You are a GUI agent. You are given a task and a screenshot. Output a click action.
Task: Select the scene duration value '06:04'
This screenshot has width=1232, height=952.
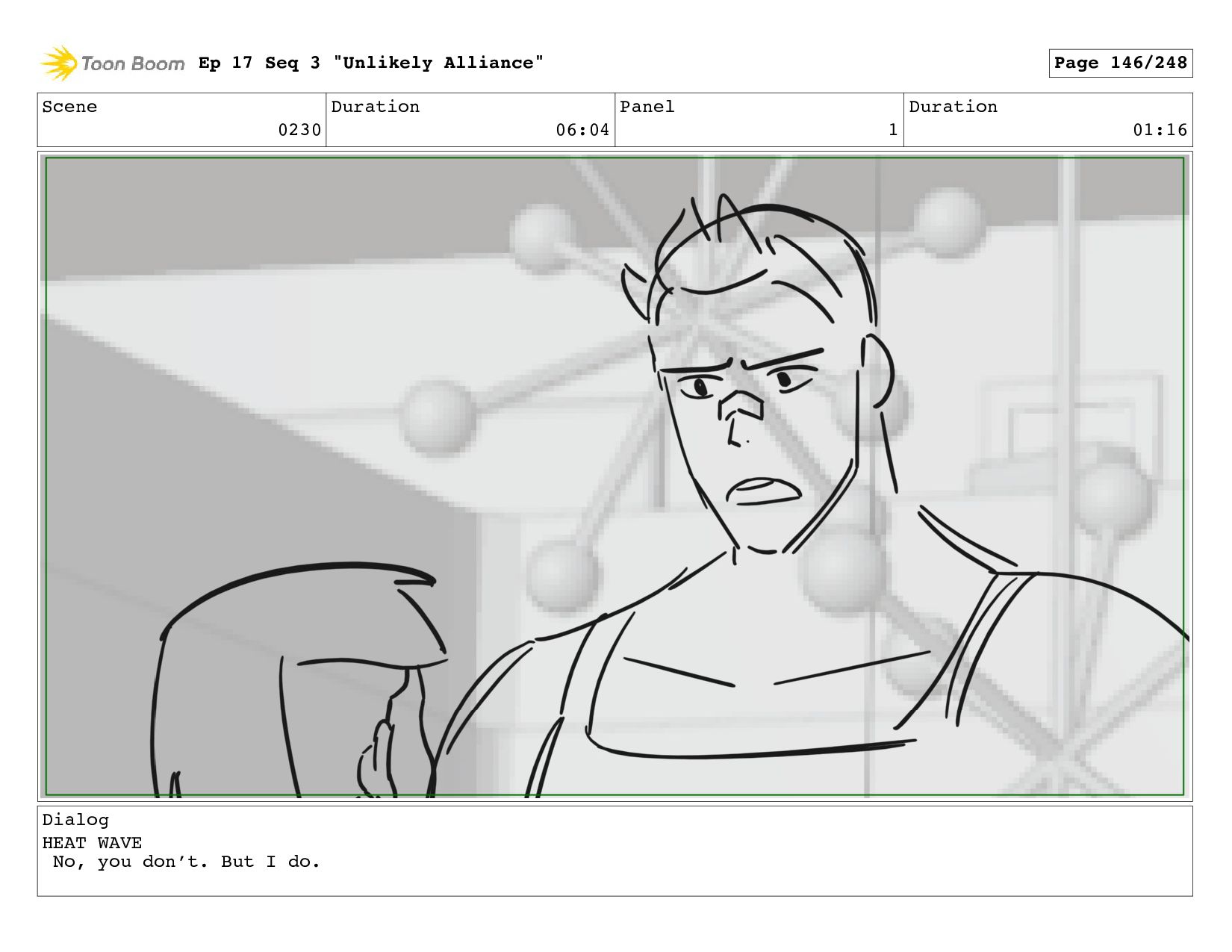[x=582, y=130]
